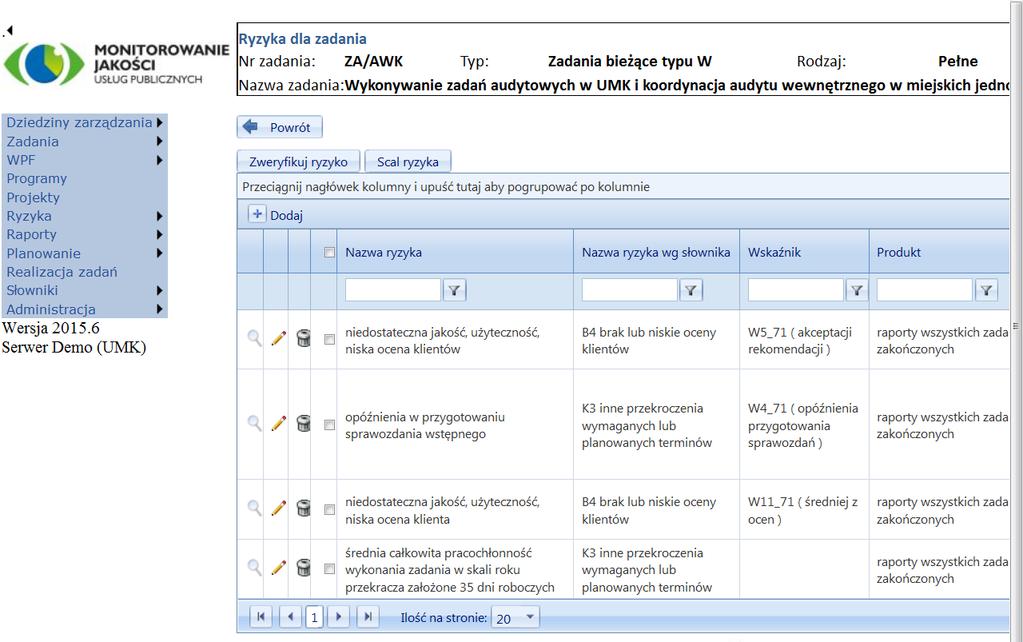
Task: Tick the select-all checkbox in header
Action: point(329,252)
